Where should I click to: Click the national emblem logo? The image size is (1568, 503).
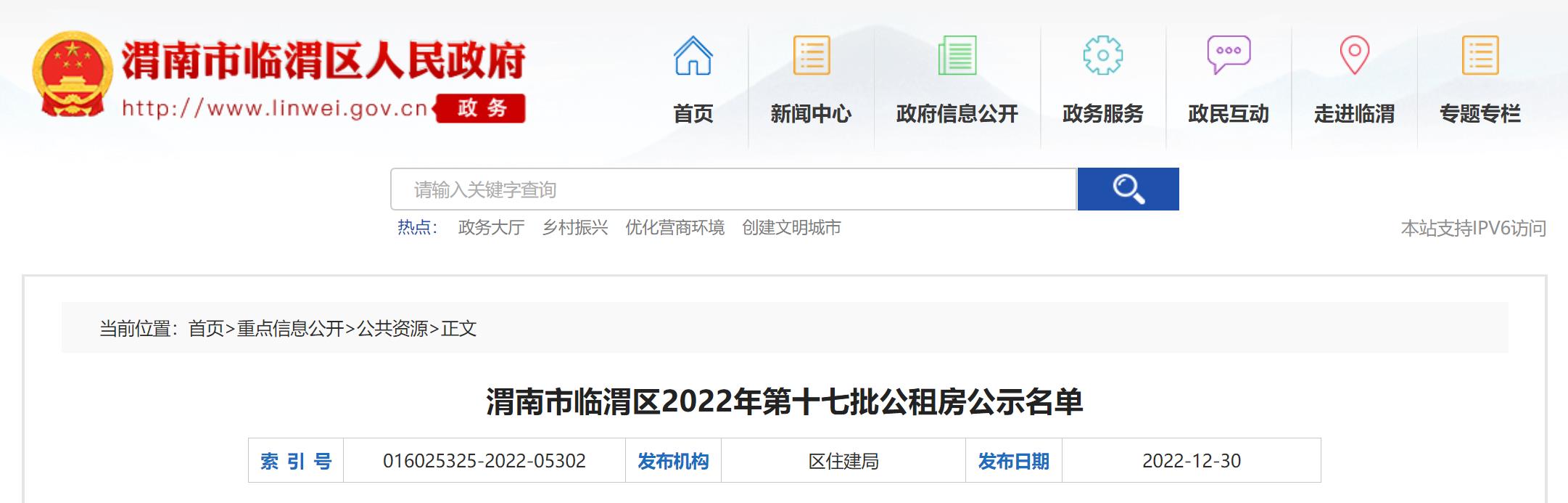point(73,74)
